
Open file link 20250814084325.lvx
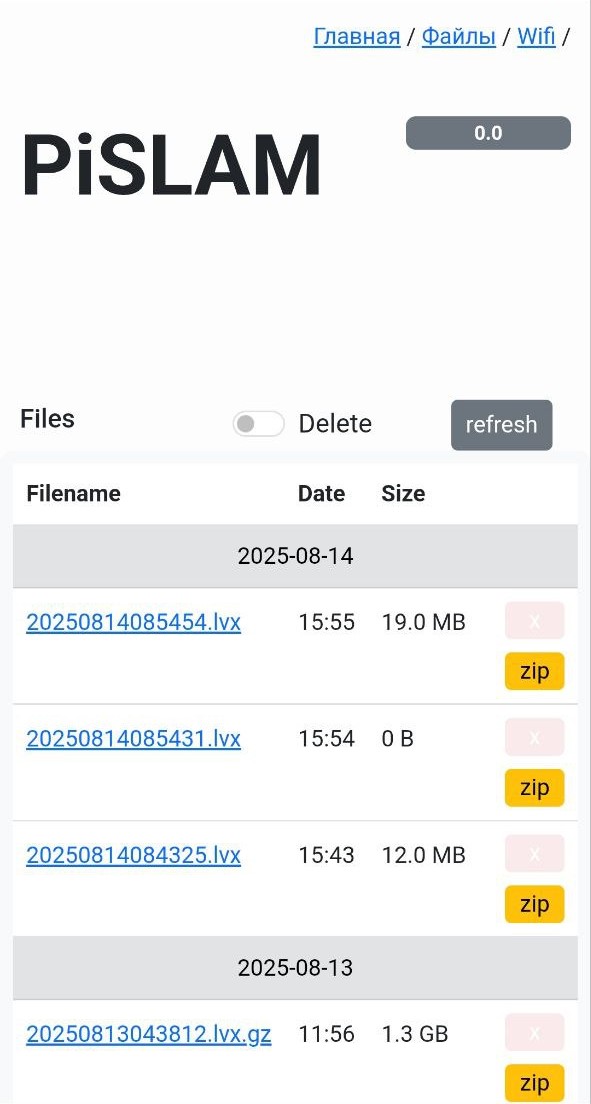tap(134, 855)
